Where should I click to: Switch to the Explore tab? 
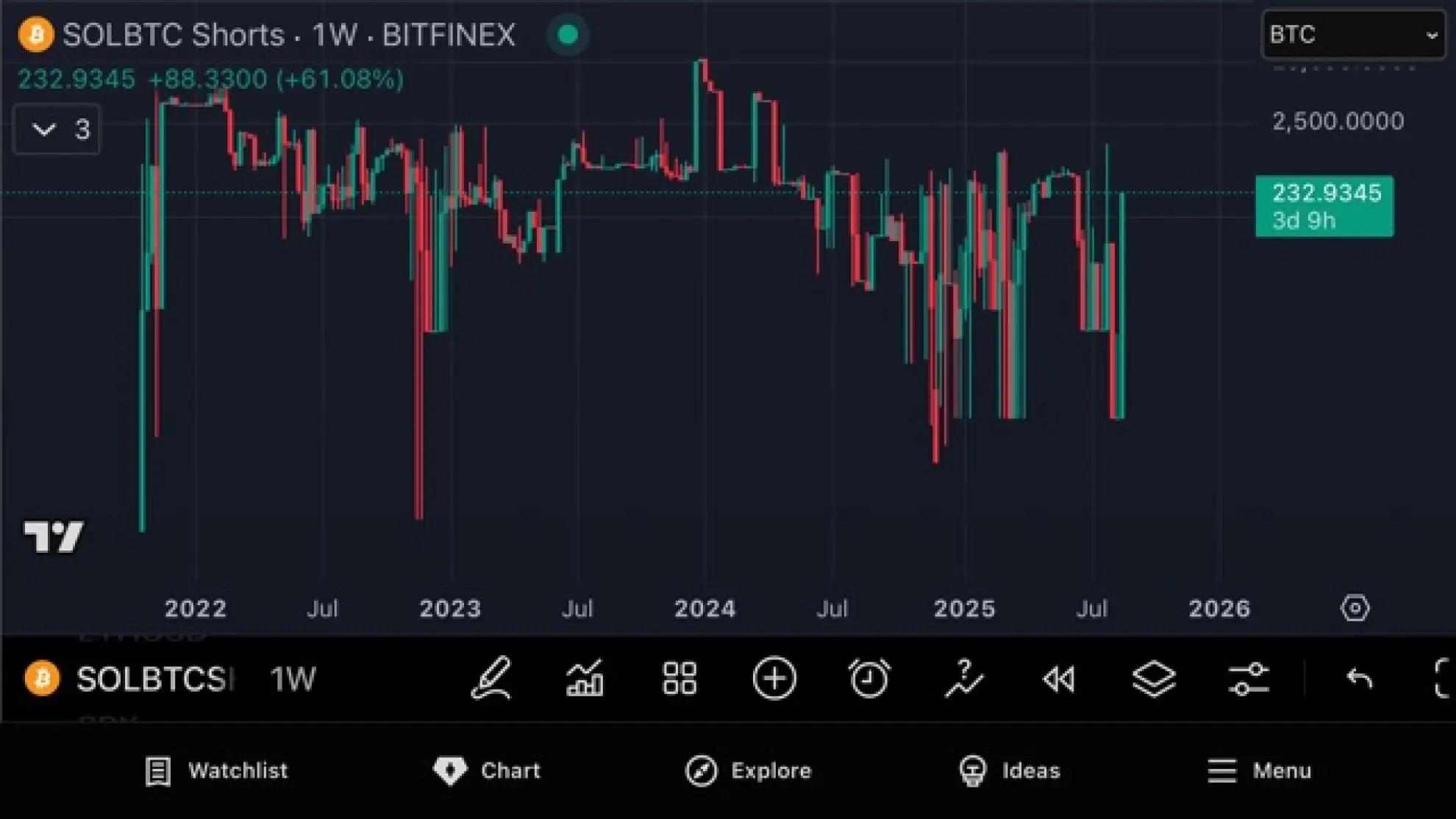749,770
